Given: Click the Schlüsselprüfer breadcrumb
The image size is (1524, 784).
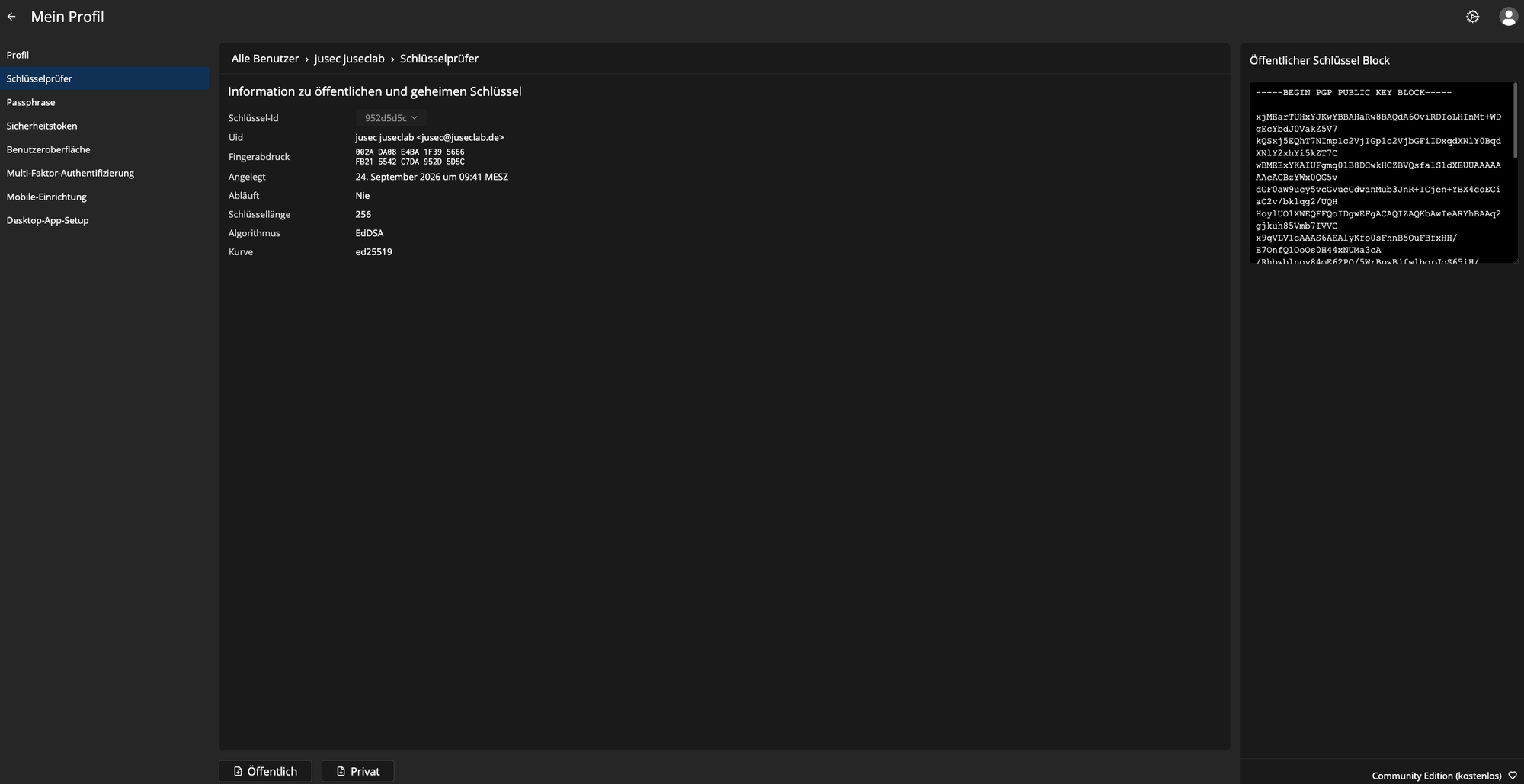Looking at the screenshot, I should (x=439, y=59).
